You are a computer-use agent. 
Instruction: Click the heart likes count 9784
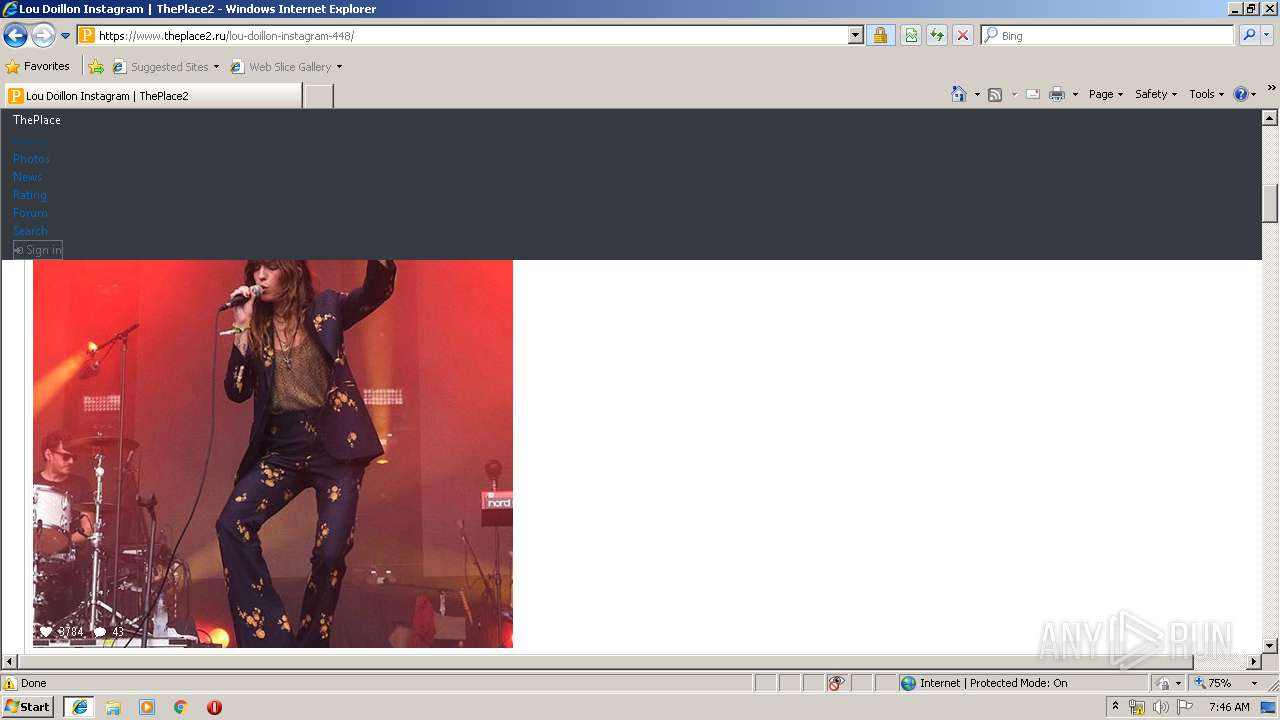[62, 632]
